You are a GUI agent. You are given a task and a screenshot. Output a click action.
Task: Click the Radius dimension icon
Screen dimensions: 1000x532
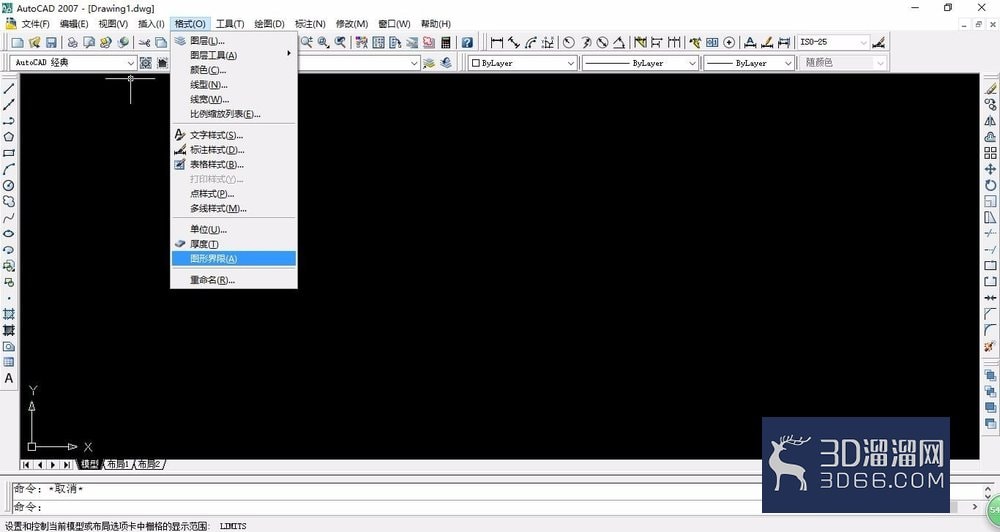click(x=568, y=43)
